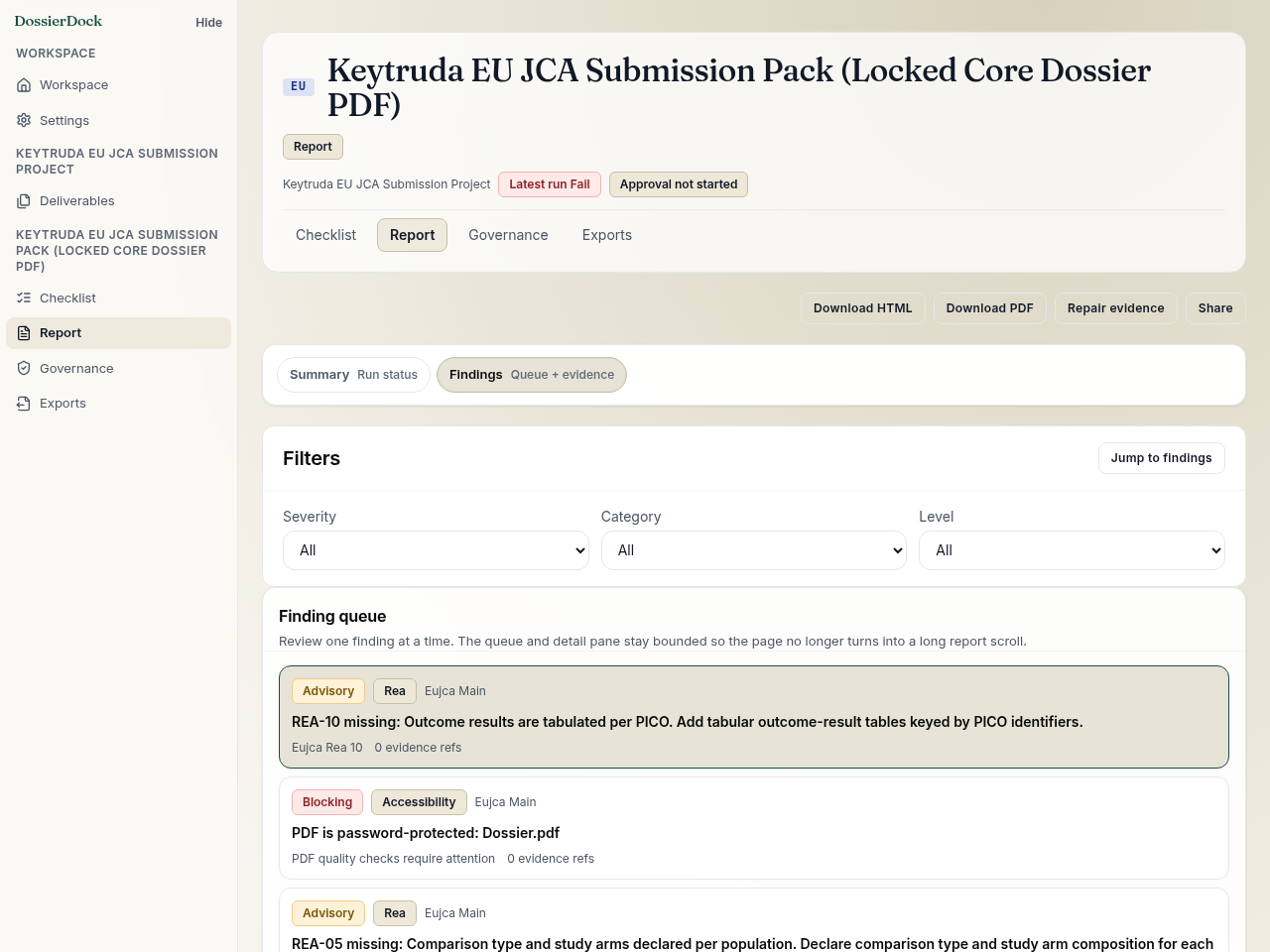The height and width of the screenshot is (952, 1270).
Task: Click the Report document icon in sidebar
Action: (24, 333)
